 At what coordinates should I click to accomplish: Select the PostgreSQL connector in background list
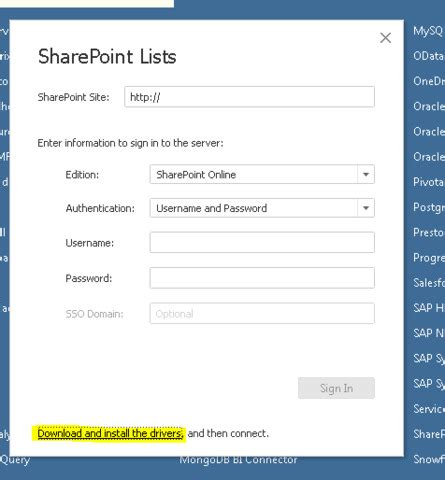click(429, 207)
